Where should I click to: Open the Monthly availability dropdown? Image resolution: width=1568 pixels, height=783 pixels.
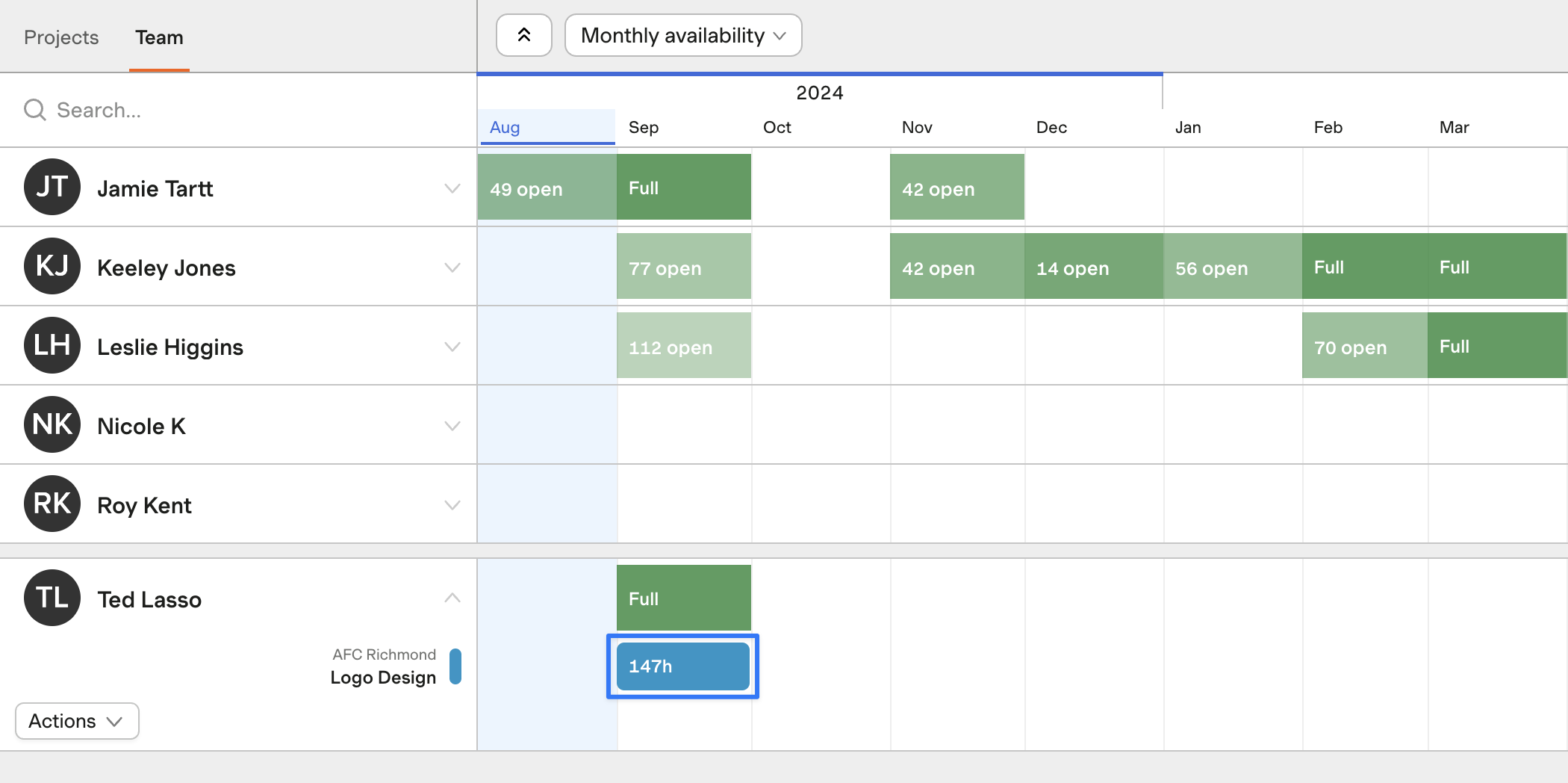click(683, 35)
